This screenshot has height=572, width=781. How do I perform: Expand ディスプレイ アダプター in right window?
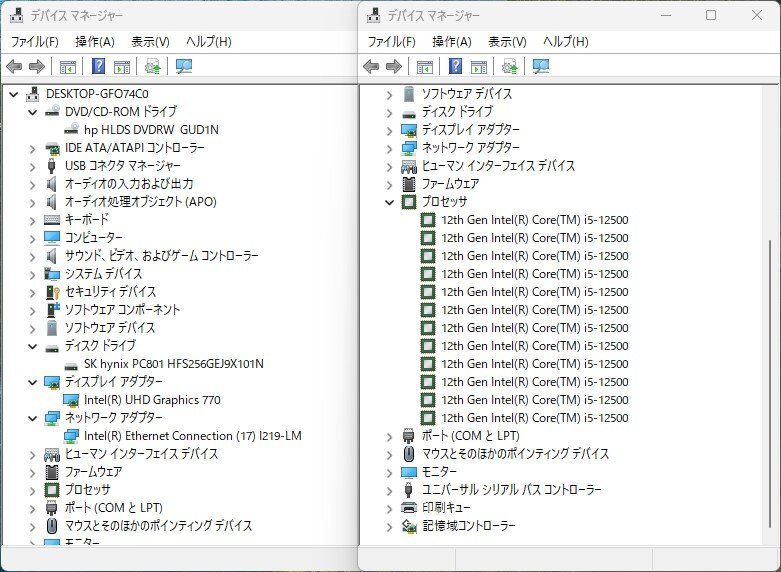[390, 130]
